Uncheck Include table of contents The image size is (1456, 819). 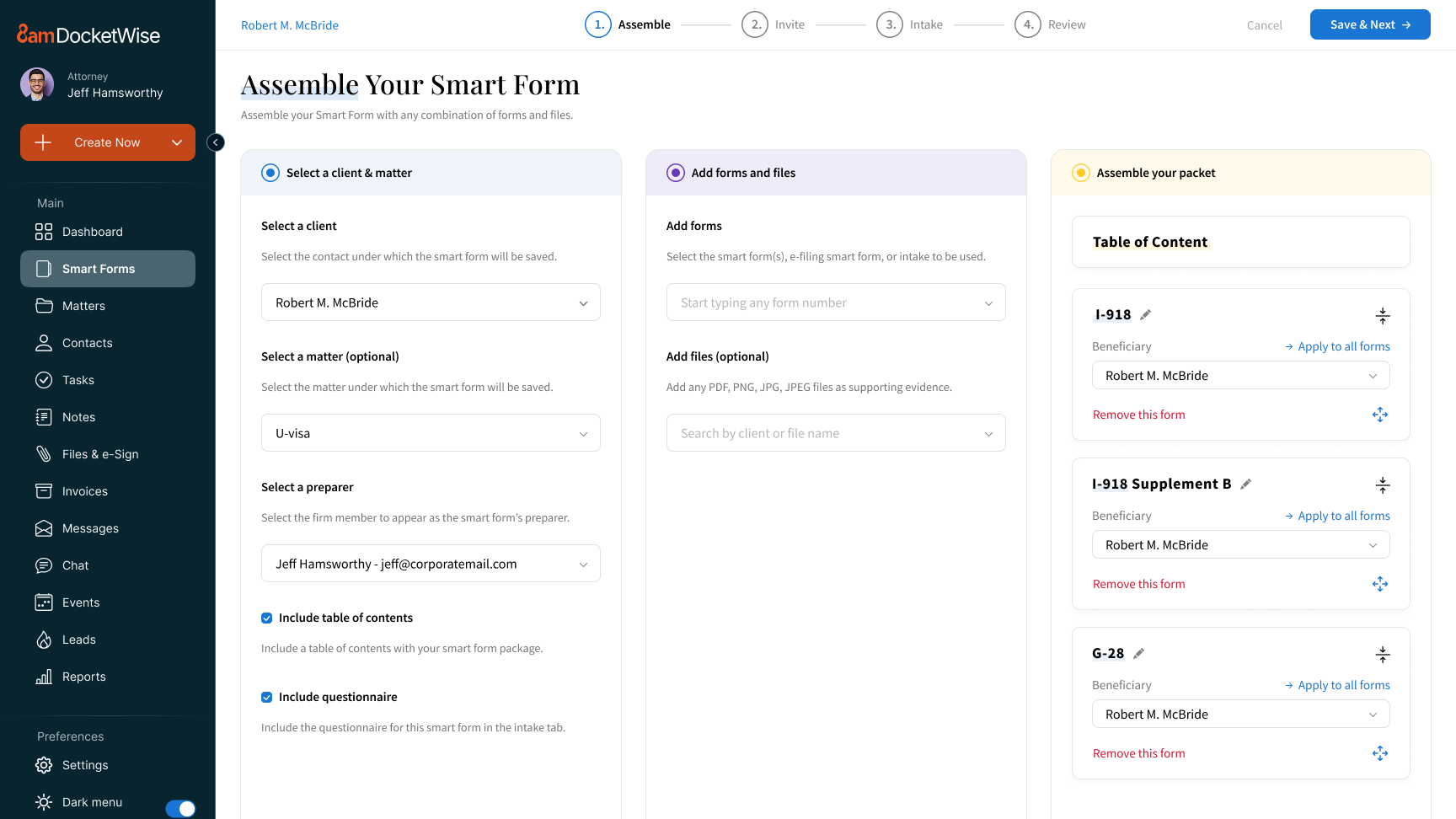[266, 618]
